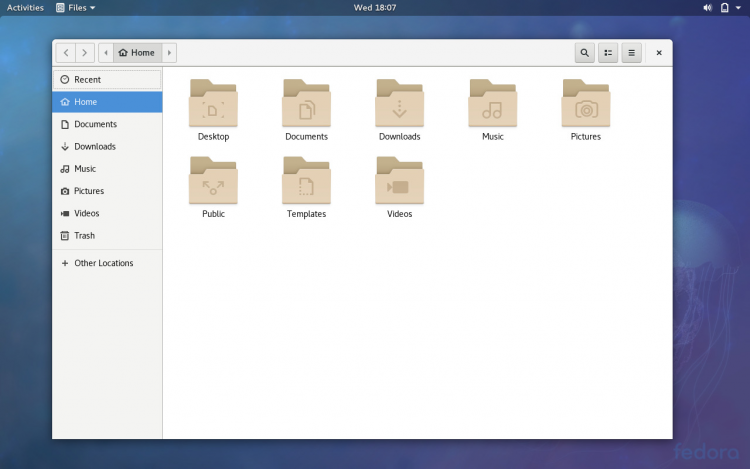Click the Activities button

(25, 7)
